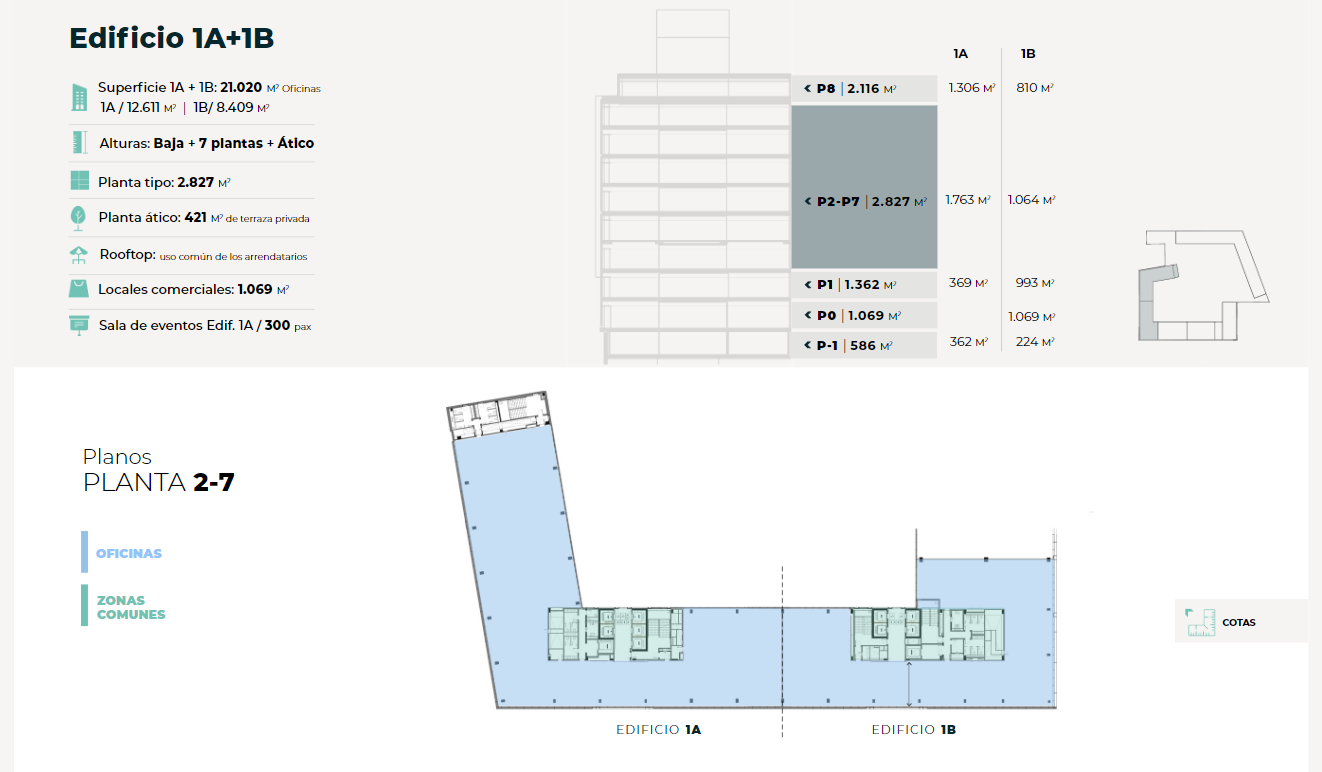1322x772 pixels.
Task: Click the 1.064 M² value for P2-P7
Action: coord(1032,200)
